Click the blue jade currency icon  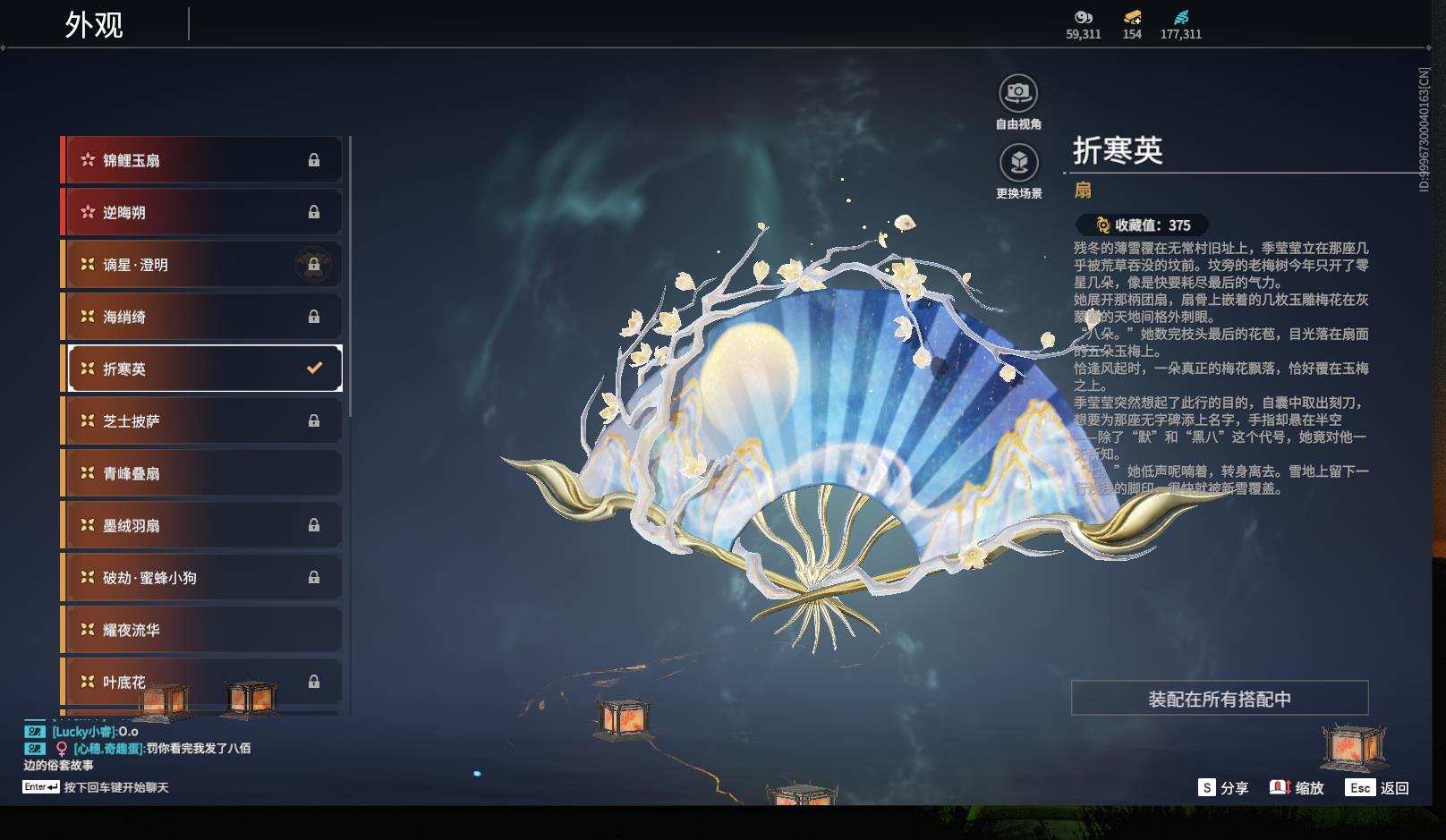(x=1179, y=17)
